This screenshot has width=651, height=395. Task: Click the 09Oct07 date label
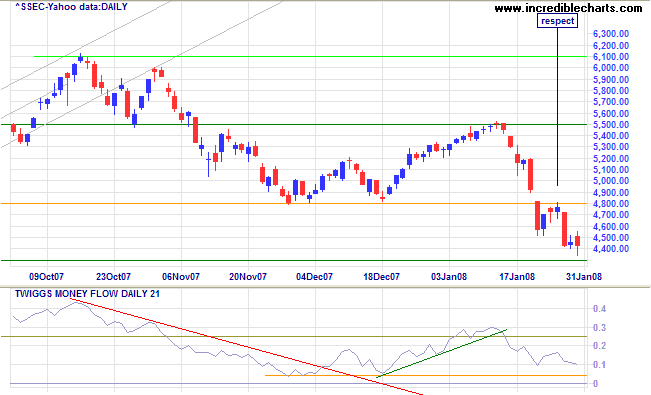tap(46, 277)
